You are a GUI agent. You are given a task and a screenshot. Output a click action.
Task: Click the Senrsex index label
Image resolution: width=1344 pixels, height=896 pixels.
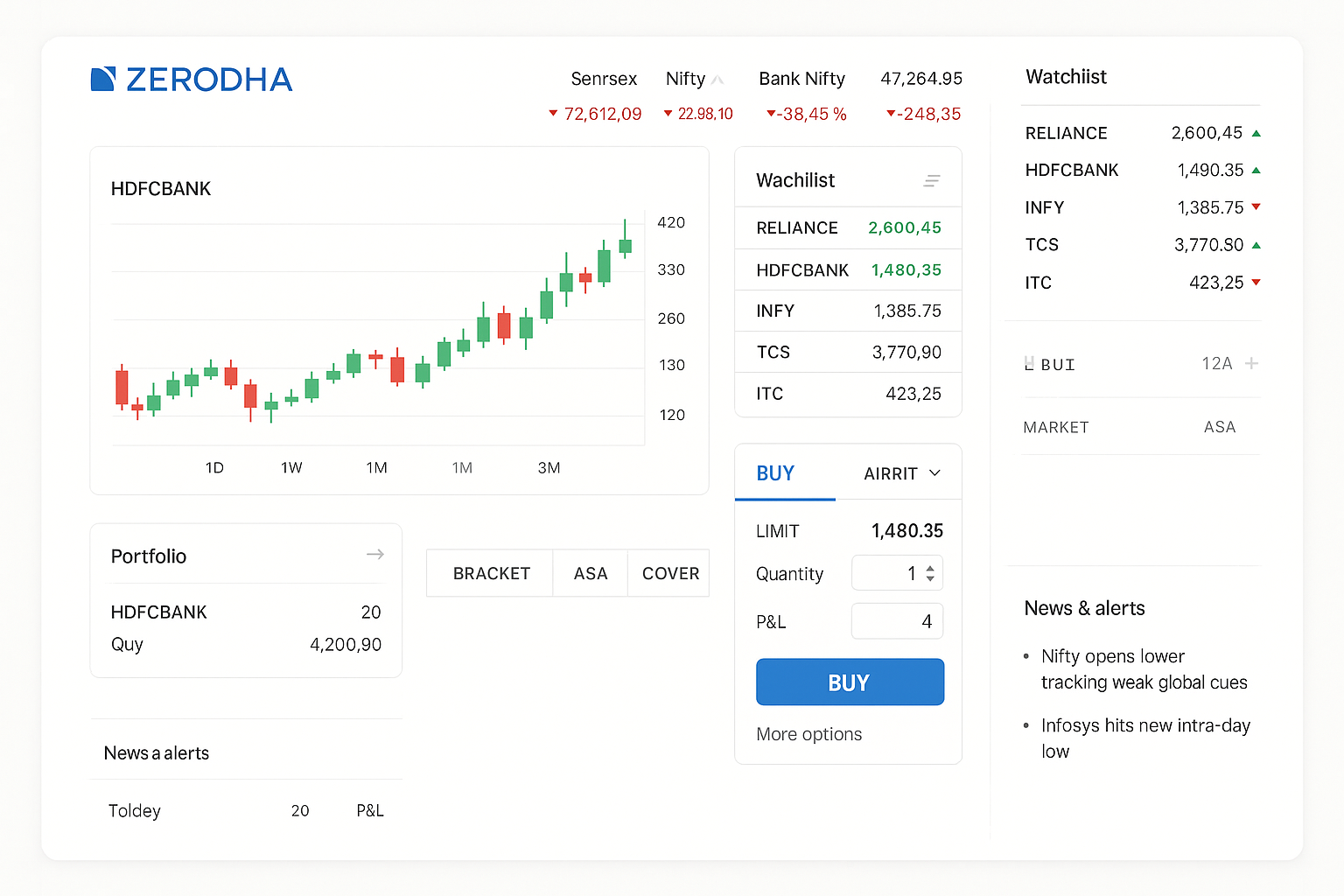click(604, 79)
